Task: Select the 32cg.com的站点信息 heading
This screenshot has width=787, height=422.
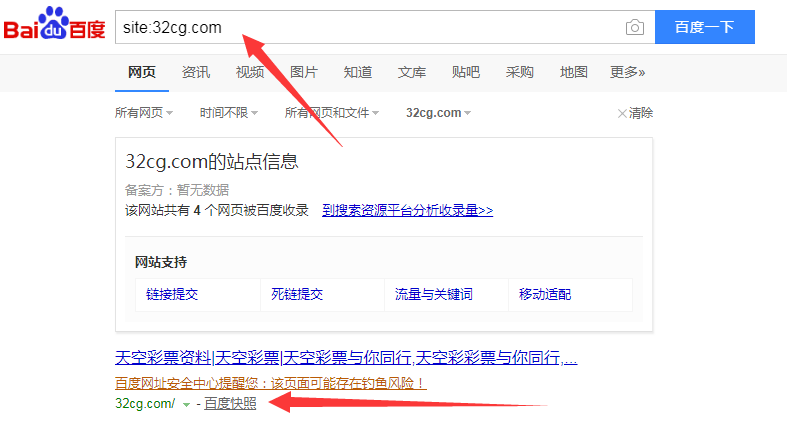Action: 212,162
